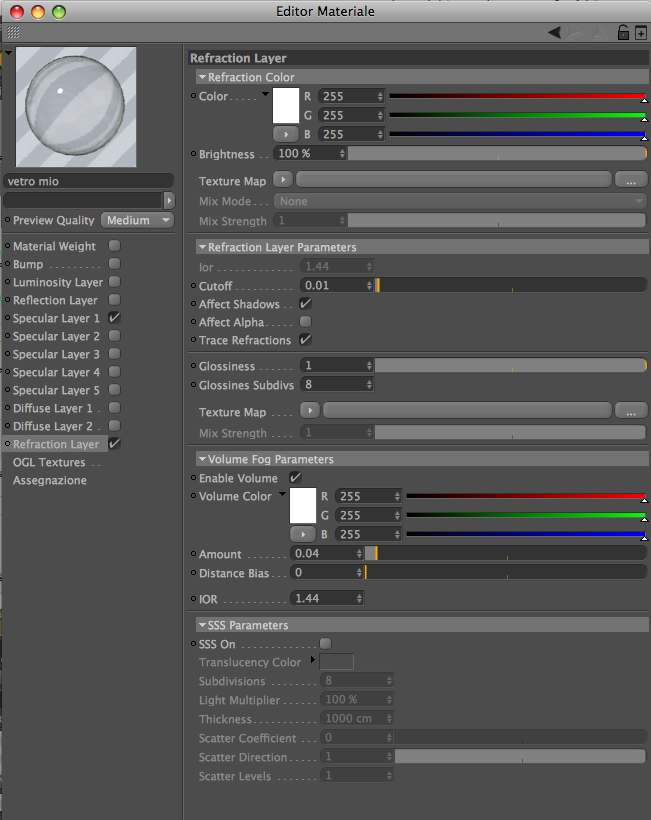The height and width of the screenshot is (820, 651).
Task: Enable Diffuse Layer 1 checkbox
Action: [114, 407]
